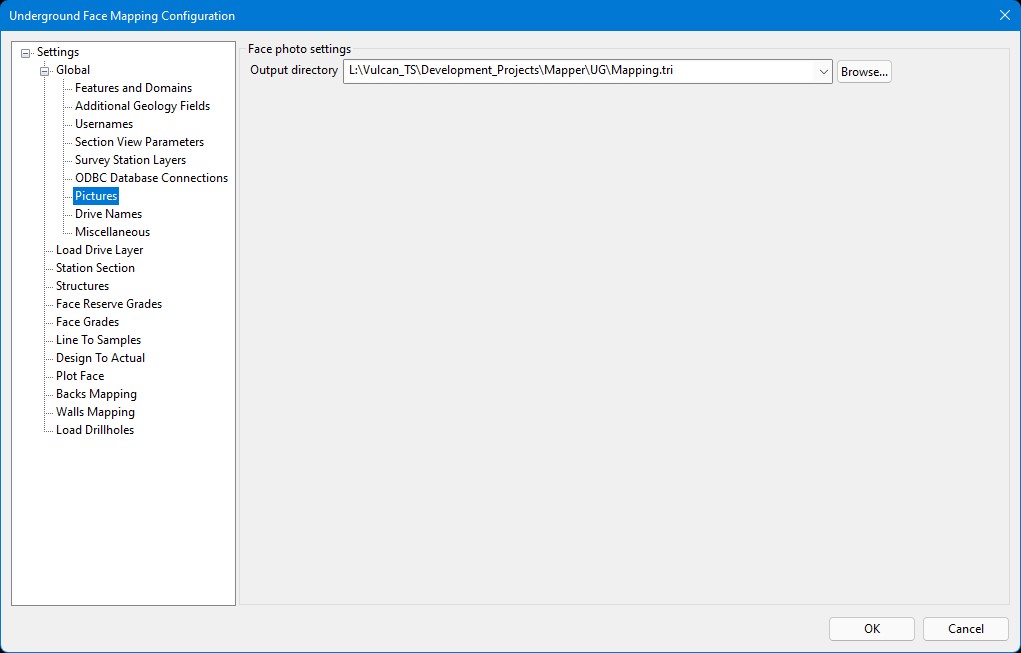
Task: Open Face Grades settings
Action: (87, 322)
